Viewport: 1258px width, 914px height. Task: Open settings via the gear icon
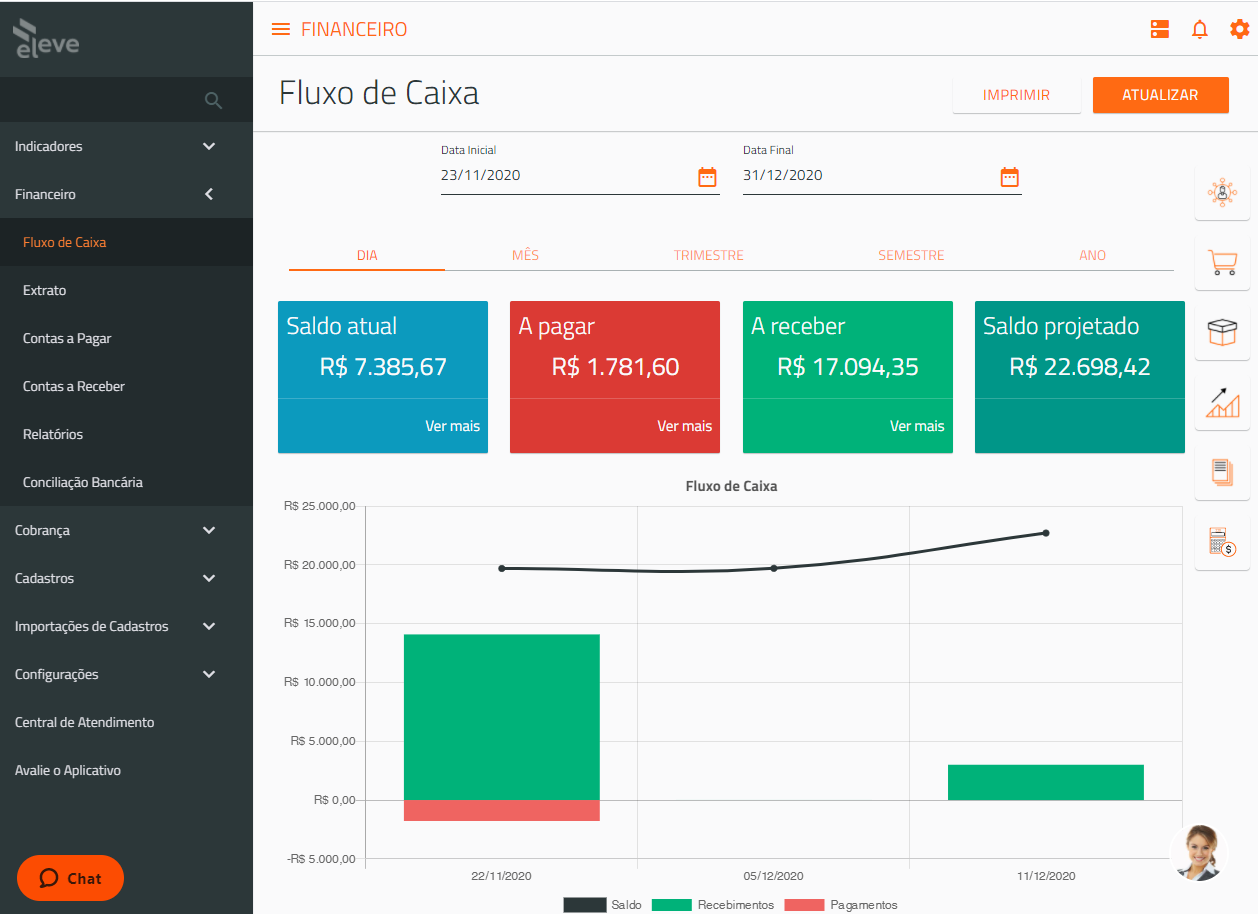tap(1240, 29)
